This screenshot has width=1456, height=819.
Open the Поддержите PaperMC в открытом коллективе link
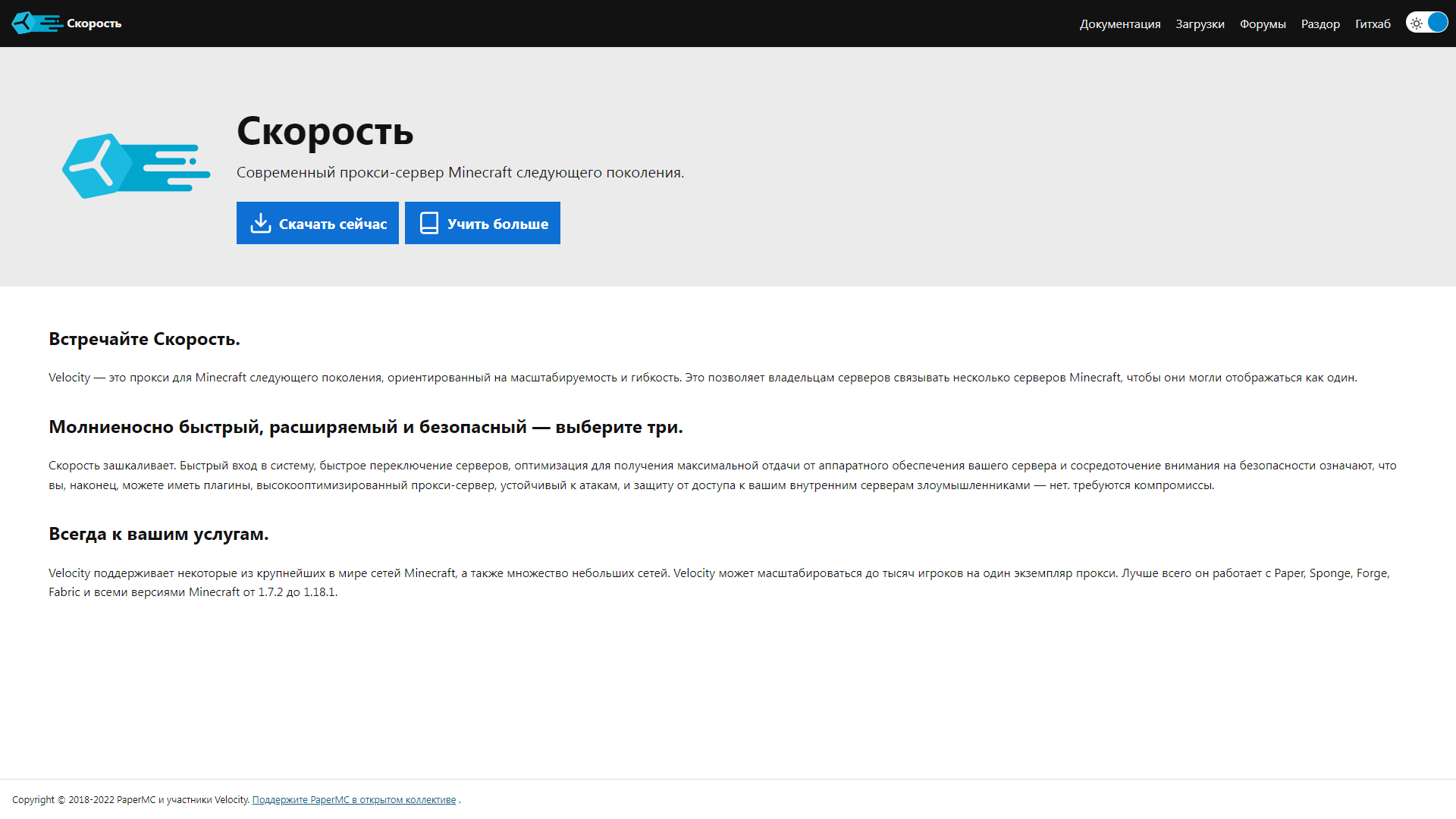coord(353,799)
